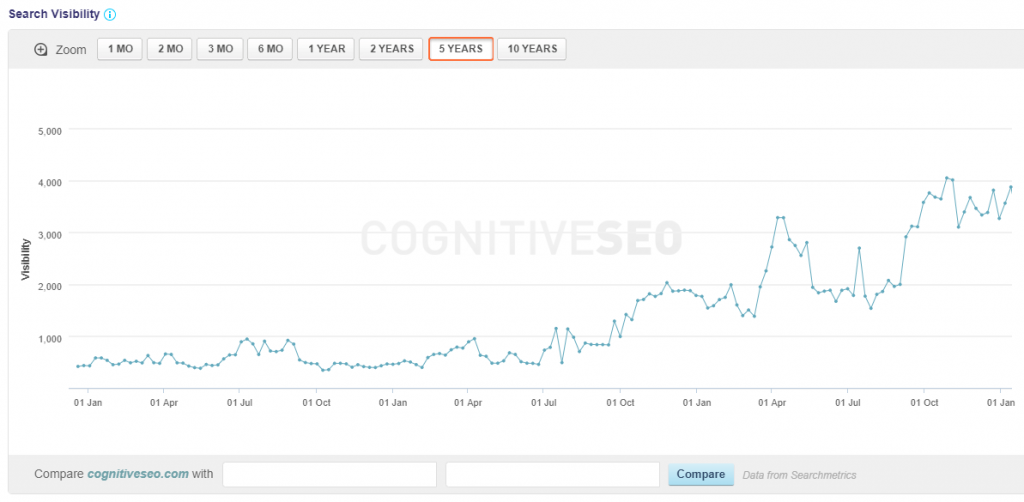The height and width of the screenshot is (502, 1024).
Task: Click the first data point on the line
Action: (78, 366)
